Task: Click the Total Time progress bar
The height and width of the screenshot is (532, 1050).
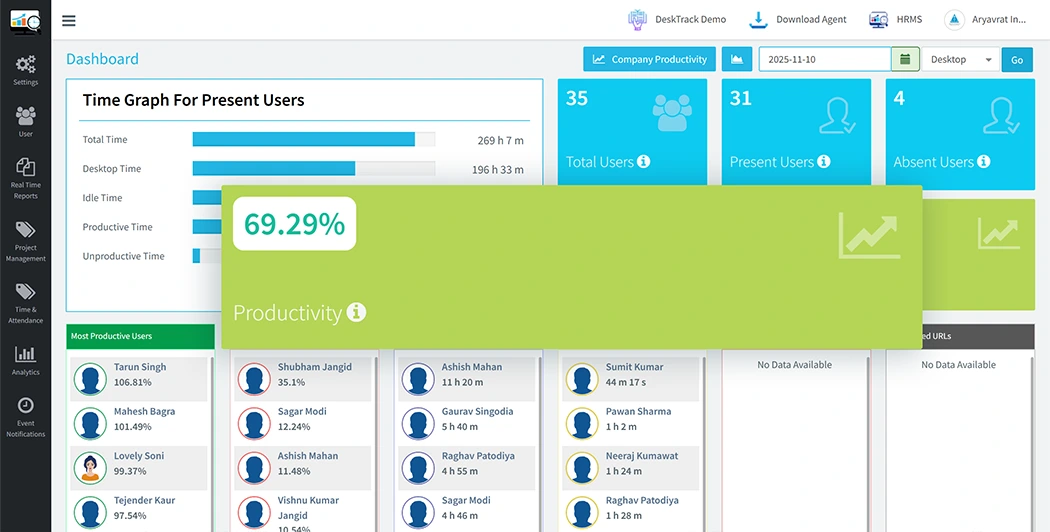Action: (x=313, y=140)
